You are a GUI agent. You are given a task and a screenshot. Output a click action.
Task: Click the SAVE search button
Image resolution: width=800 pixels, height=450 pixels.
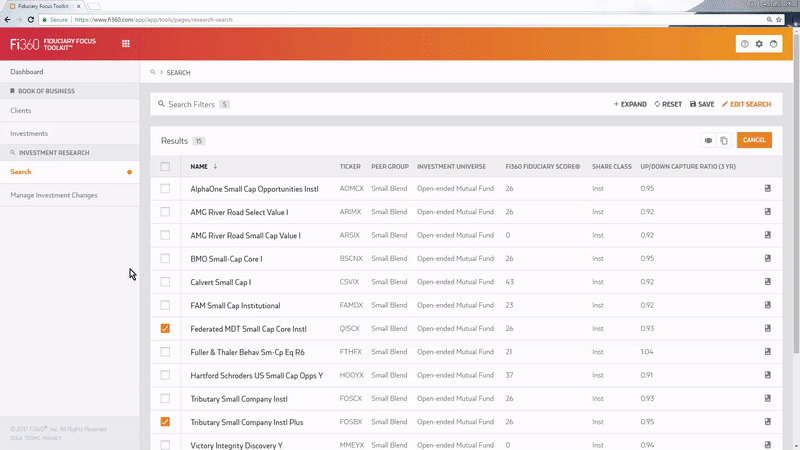(x=702, y=104)
